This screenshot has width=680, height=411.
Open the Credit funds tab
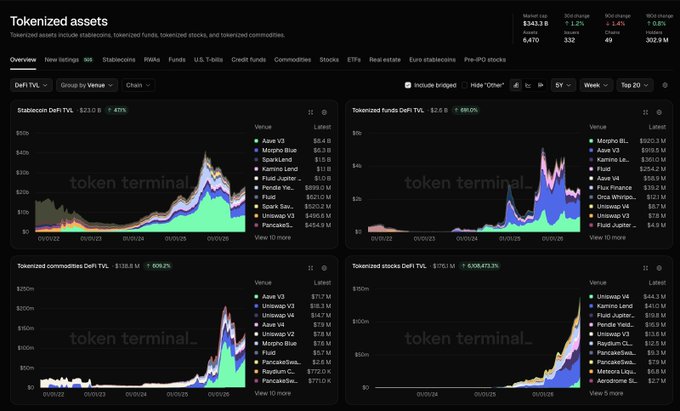(x=248, y=60)
